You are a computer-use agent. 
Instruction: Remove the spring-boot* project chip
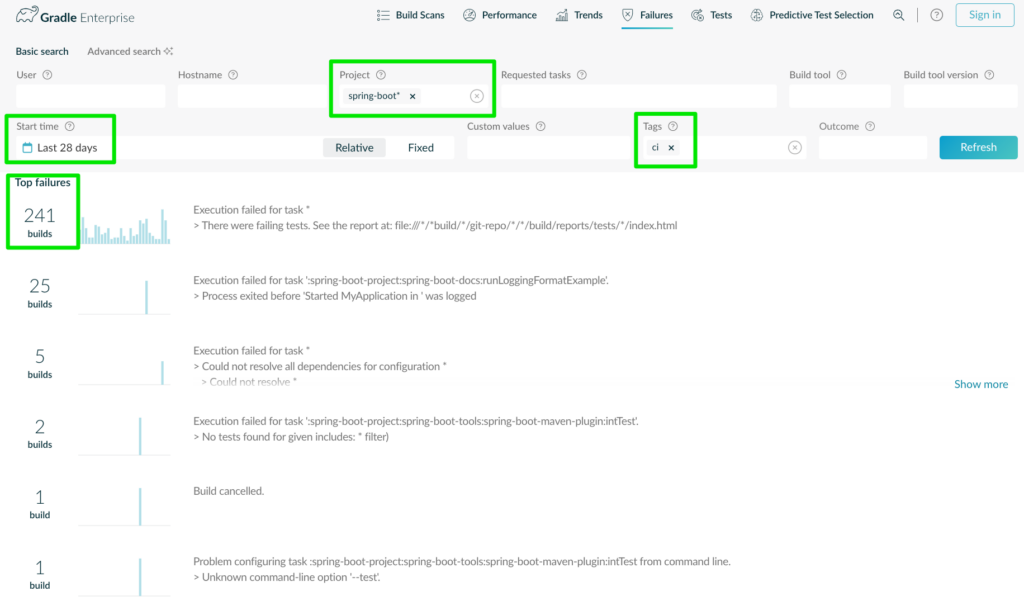click(x=413, y=97)
